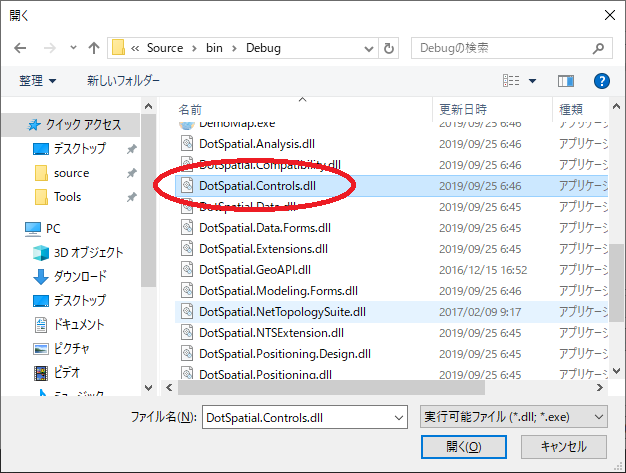626x473 pixels.
Task: Expand ファイル名 combo box dropdown
Action: tap(399, 418)
